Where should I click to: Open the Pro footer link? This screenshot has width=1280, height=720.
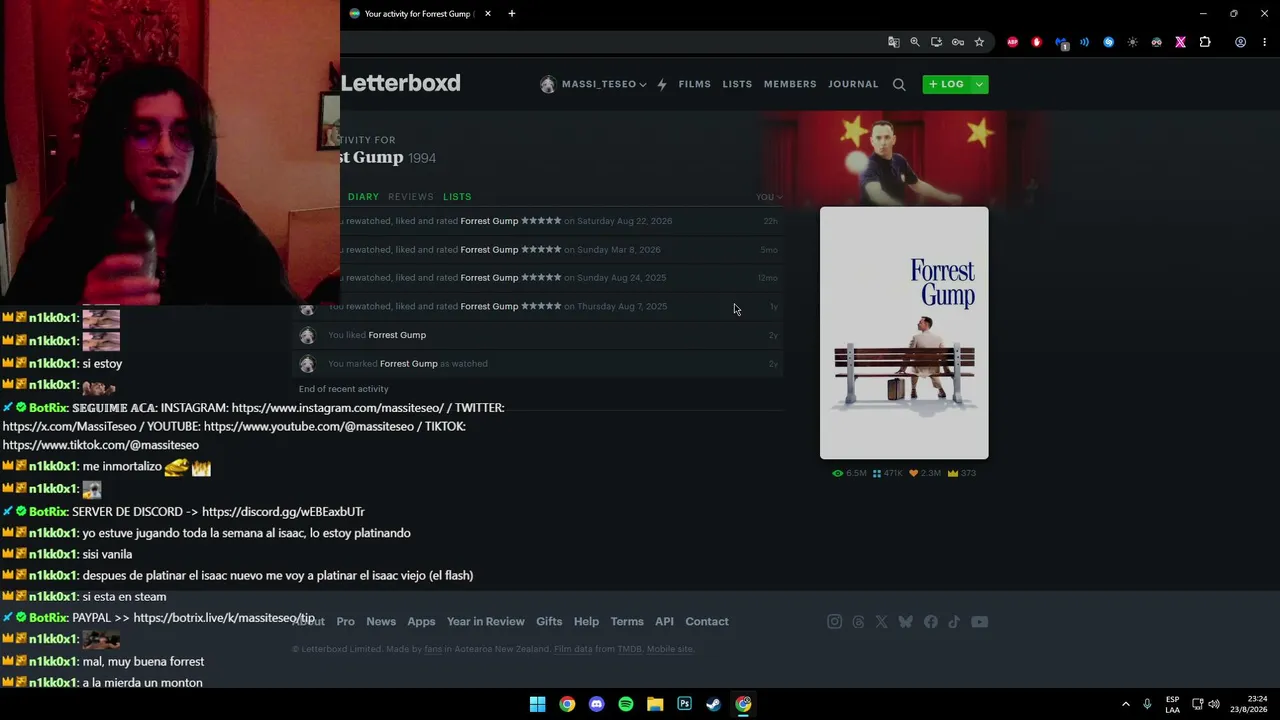345,622
